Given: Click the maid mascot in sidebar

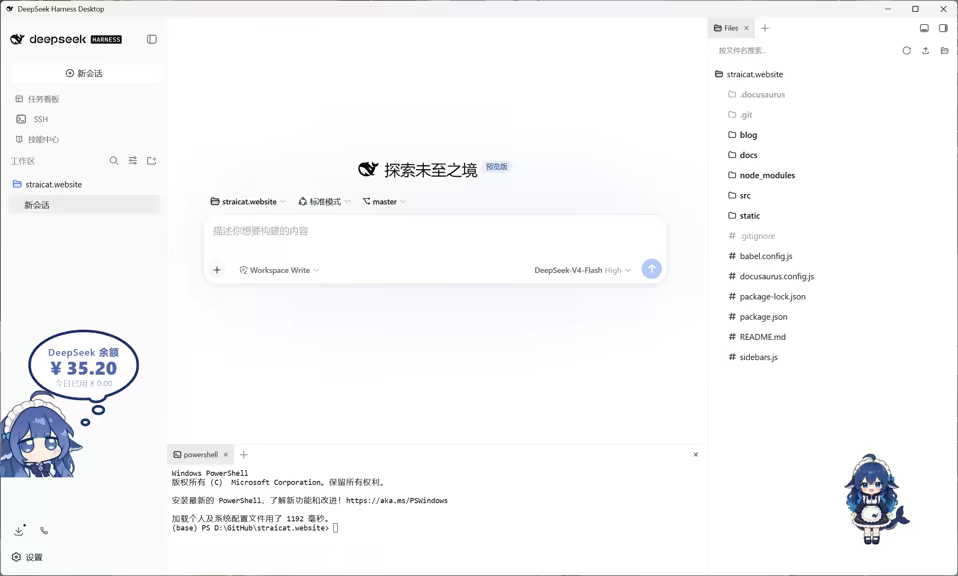Looking at the screenshot, I should [40, 437].
